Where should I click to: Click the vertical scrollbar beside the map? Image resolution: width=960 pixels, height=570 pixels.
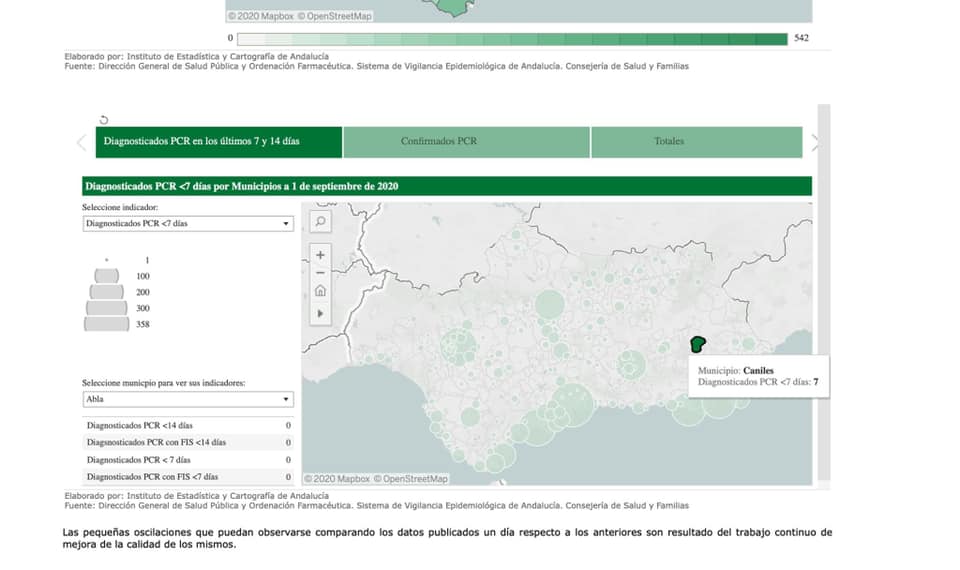(823, 290)
